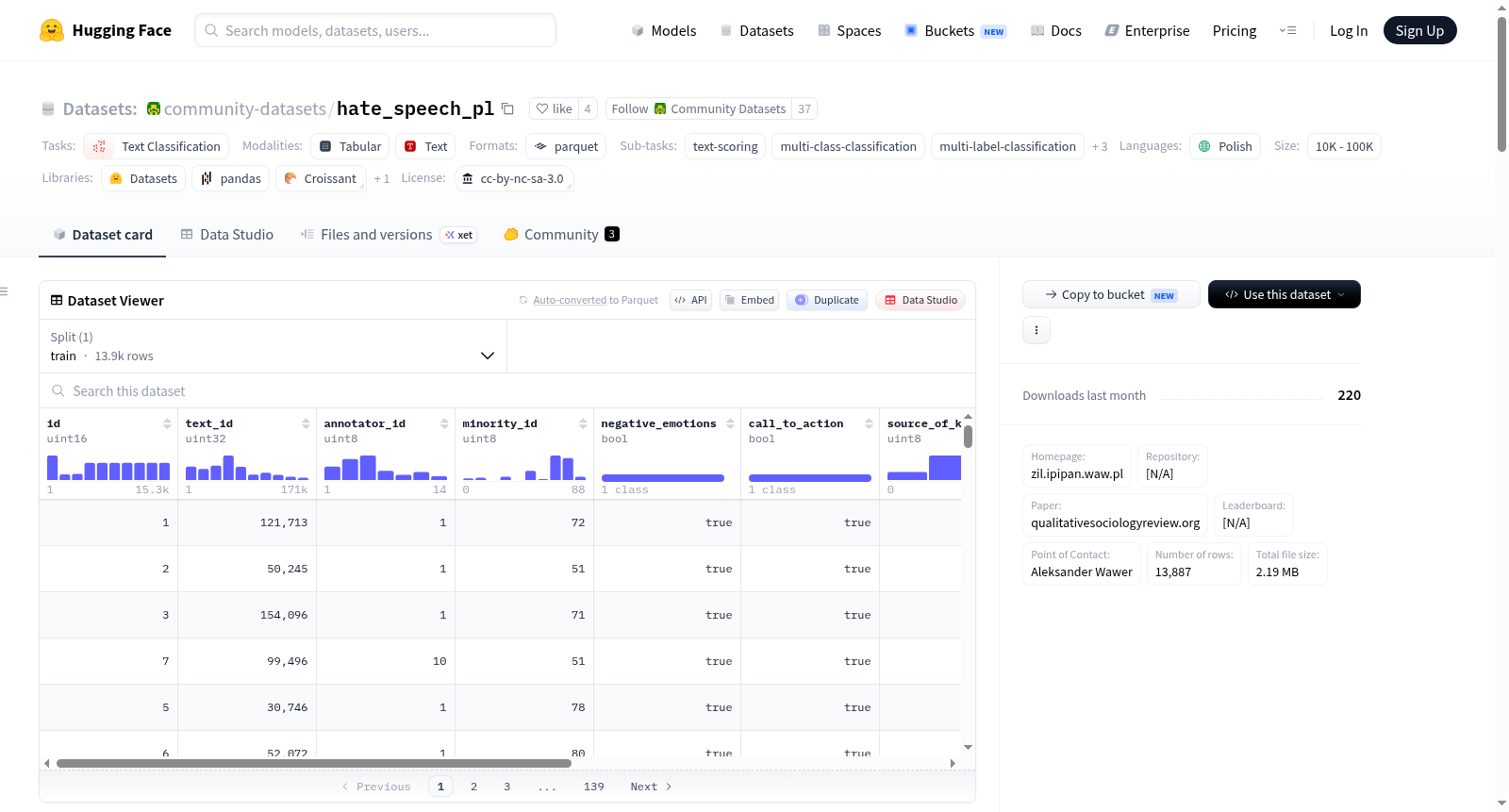Image resolution: width=1509 pixels, height=812 pixels.
Task: Sort the minority_id column arrows
Action: 583,423
